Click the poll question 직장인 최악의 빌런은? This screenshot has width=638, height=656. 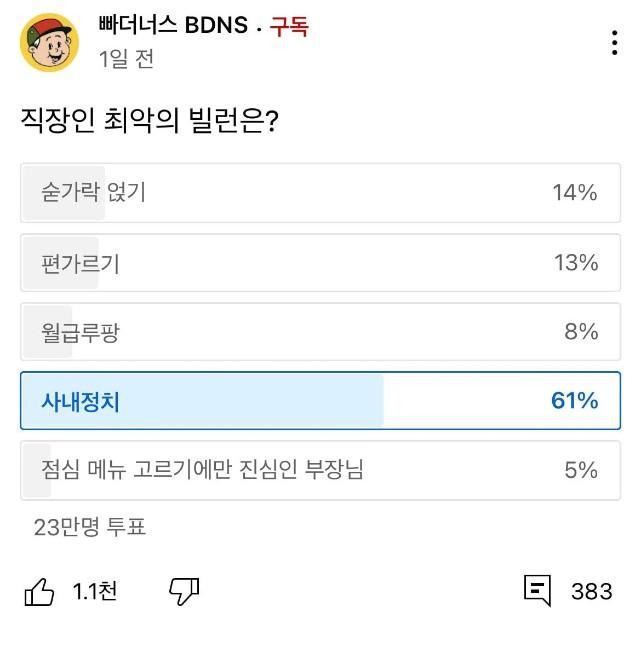point(149,120)
